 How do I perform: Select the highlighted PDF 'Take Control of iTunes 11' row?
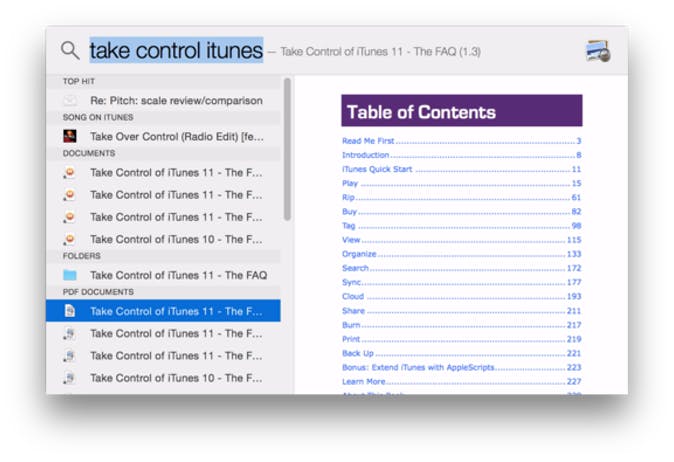tap(163, 311)
